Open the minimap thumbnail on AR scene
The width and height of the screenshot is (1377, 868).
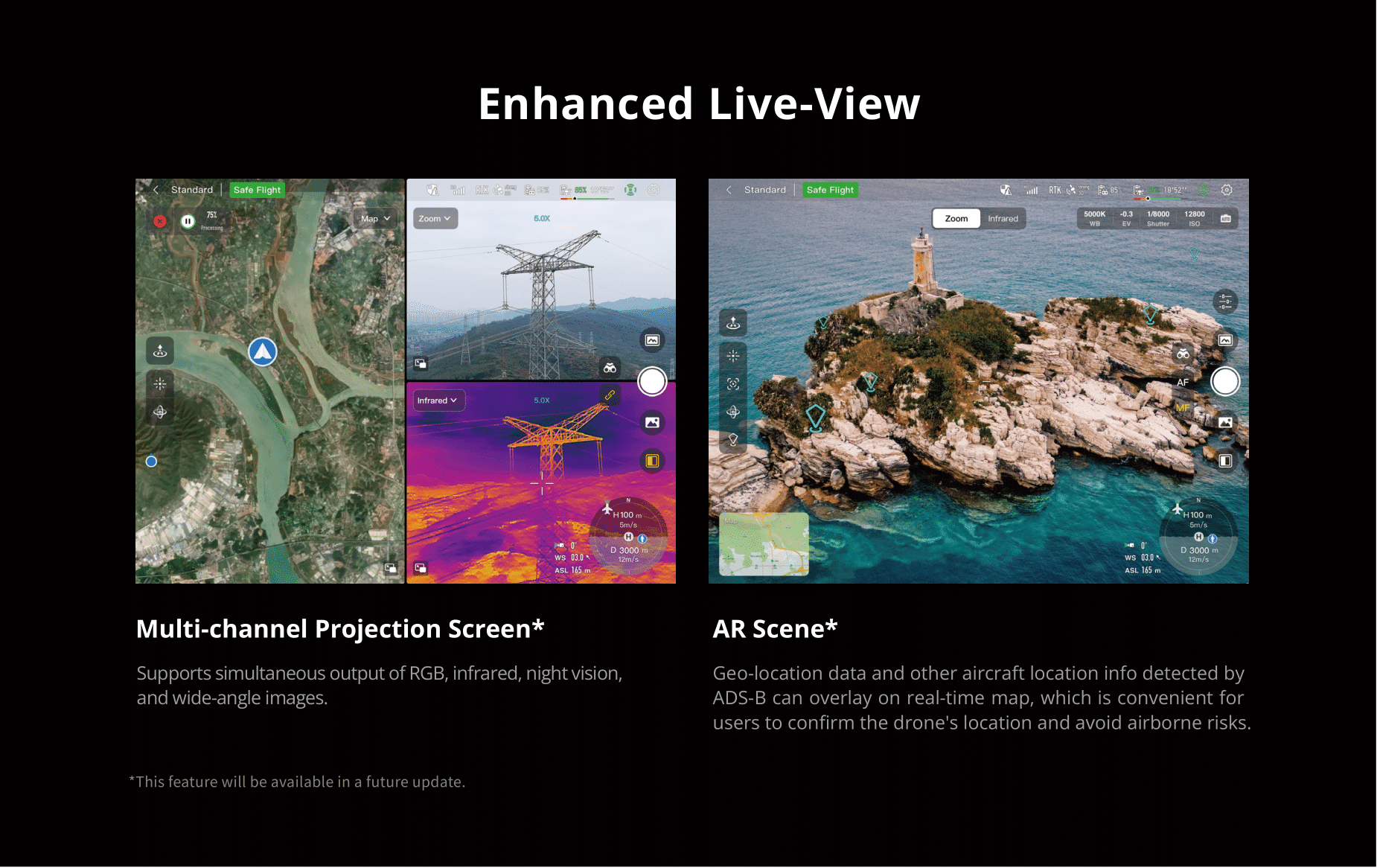tap(764, 544)
